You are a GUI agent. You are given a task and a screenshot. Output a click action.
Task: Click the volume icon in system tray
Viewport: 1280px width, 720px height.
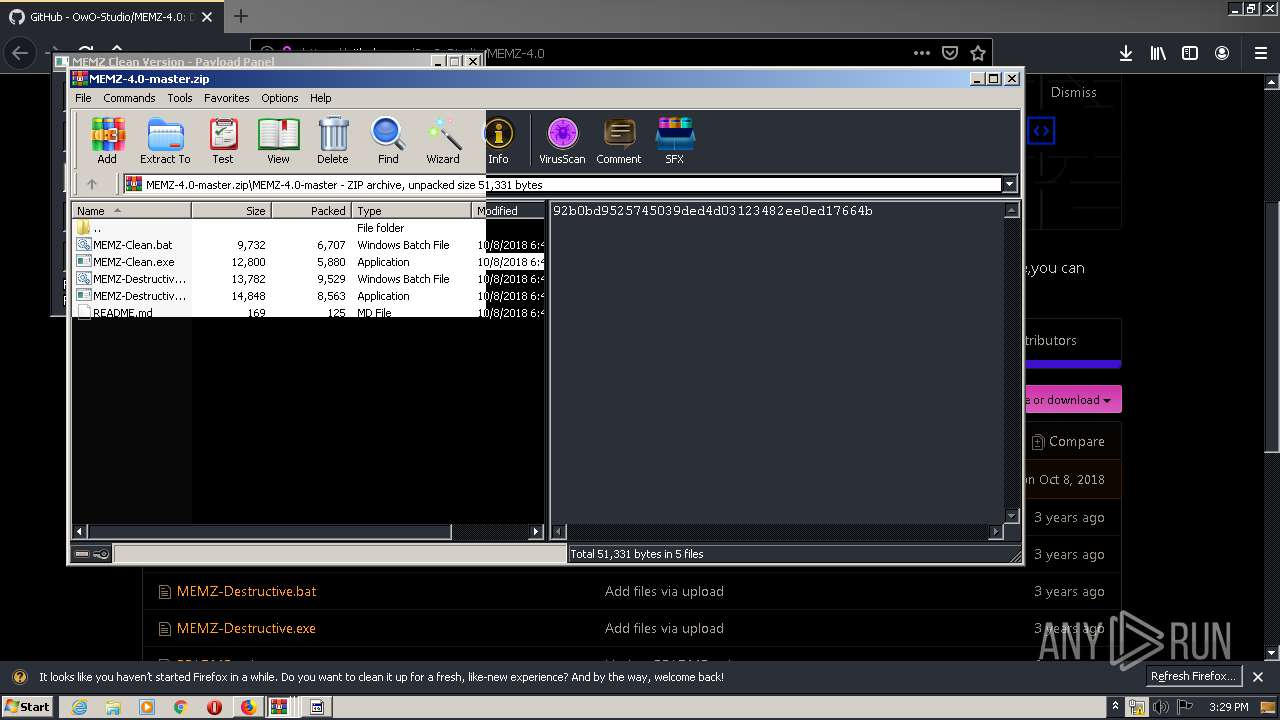(x=1161, y=707)
